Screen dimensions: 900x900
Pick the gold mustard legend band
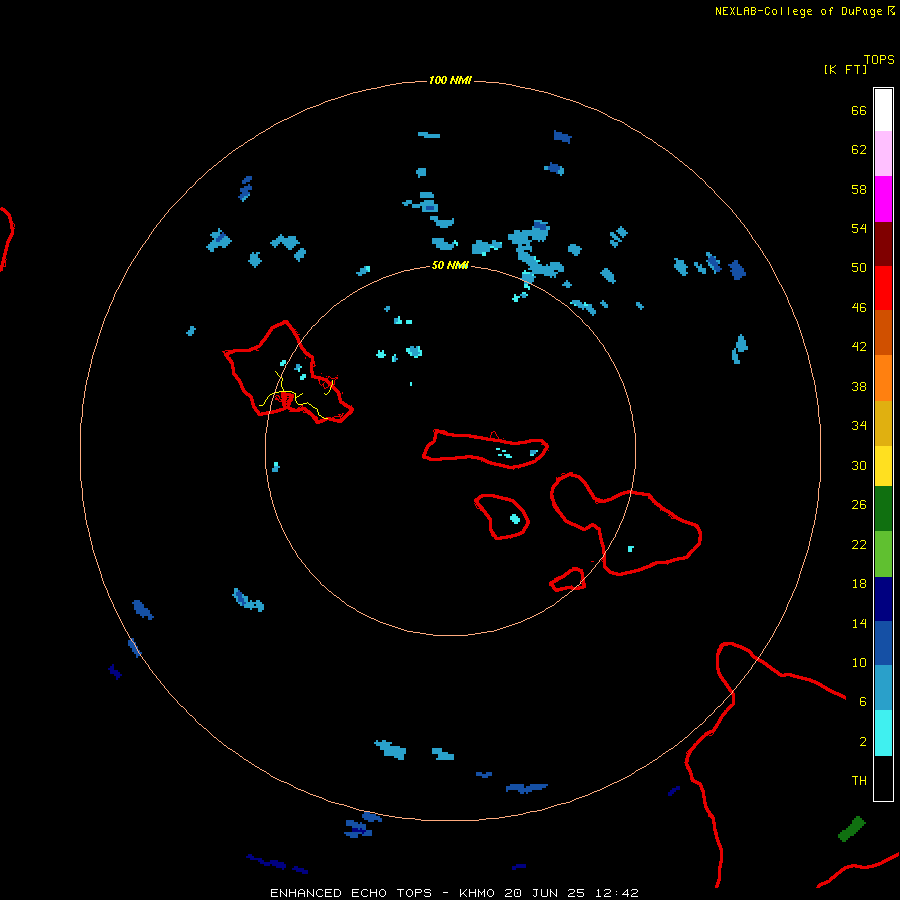pos(883,423)
